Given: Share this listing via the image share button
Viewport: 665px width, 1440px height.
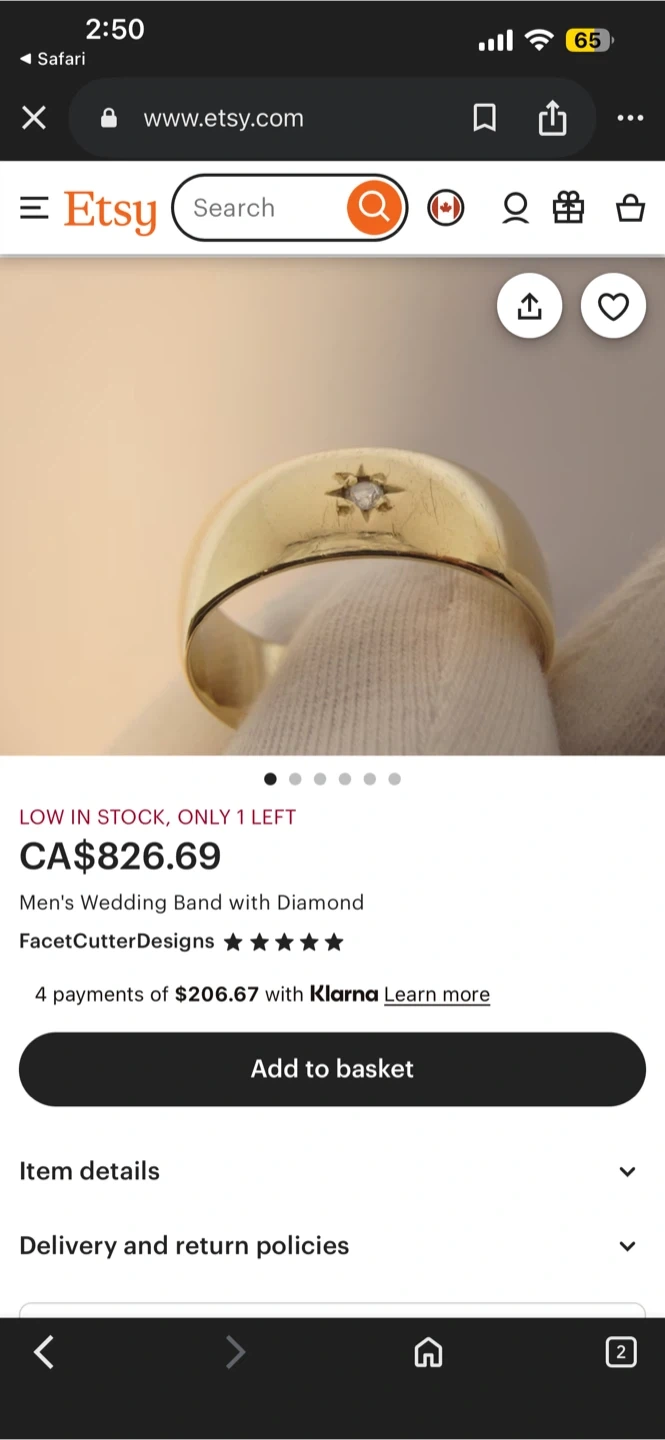Looking at the screenshot, I should coord(529,306).
